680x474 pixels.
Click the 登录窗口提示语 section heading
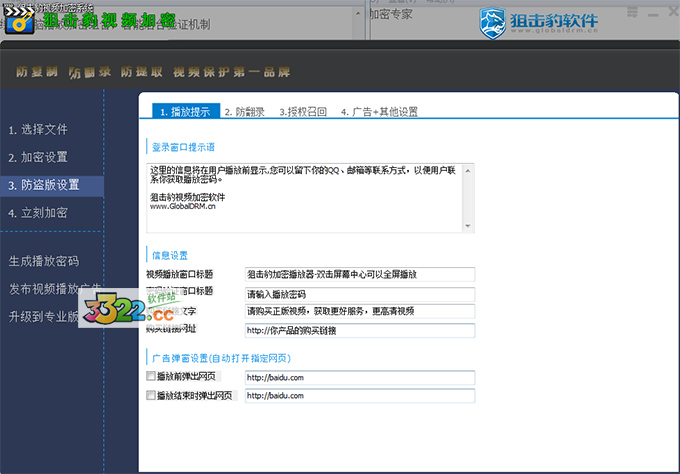[x=183, y=147]
